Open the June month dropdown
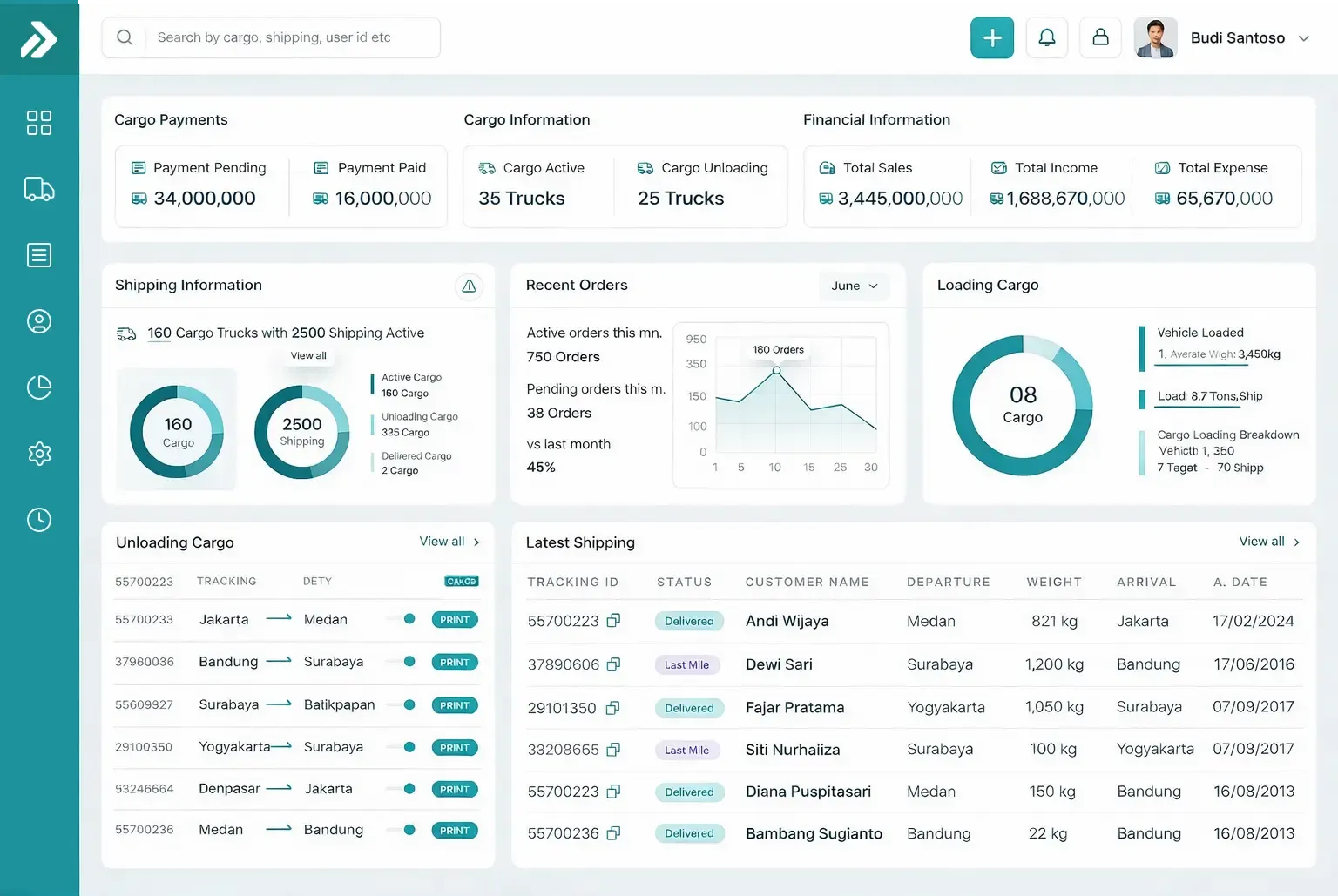Screen dimensions: 1338x896 (x=854, y=286)
